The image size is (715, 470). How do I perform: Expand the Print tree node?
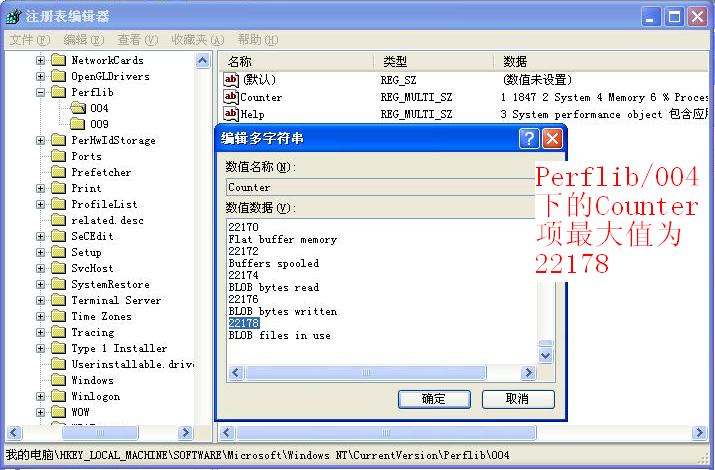(41, 188)
